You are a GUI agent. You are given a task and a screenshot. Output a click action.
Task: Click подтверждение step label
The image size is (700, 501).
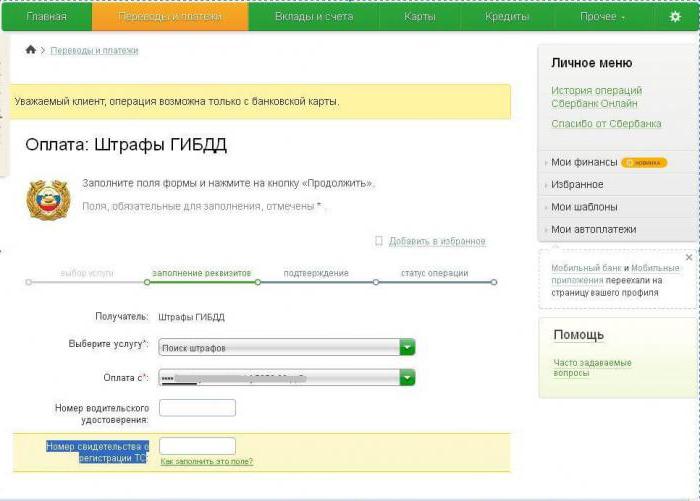click(x=316, y=273)
